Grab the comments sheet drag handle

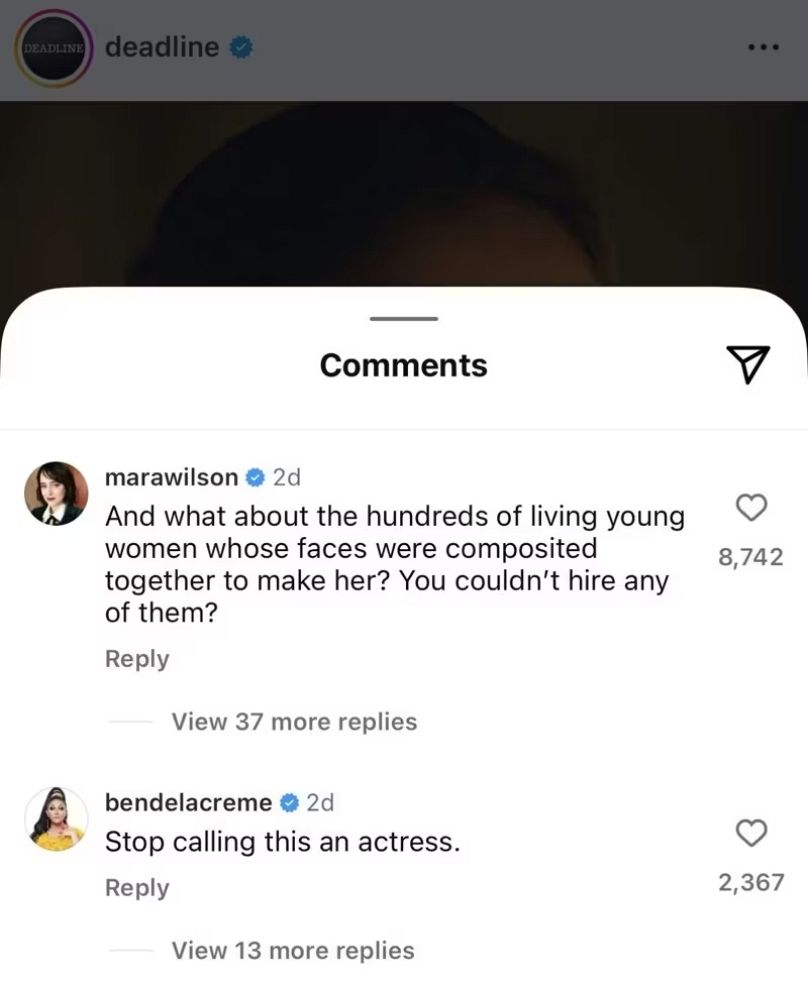[404, 319]
